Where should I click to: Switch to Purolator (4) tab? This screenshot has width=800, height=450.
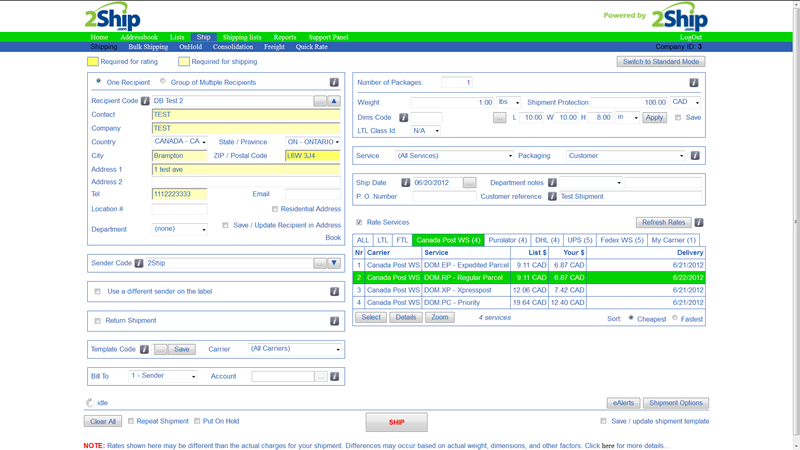click(x=507, y=240)
